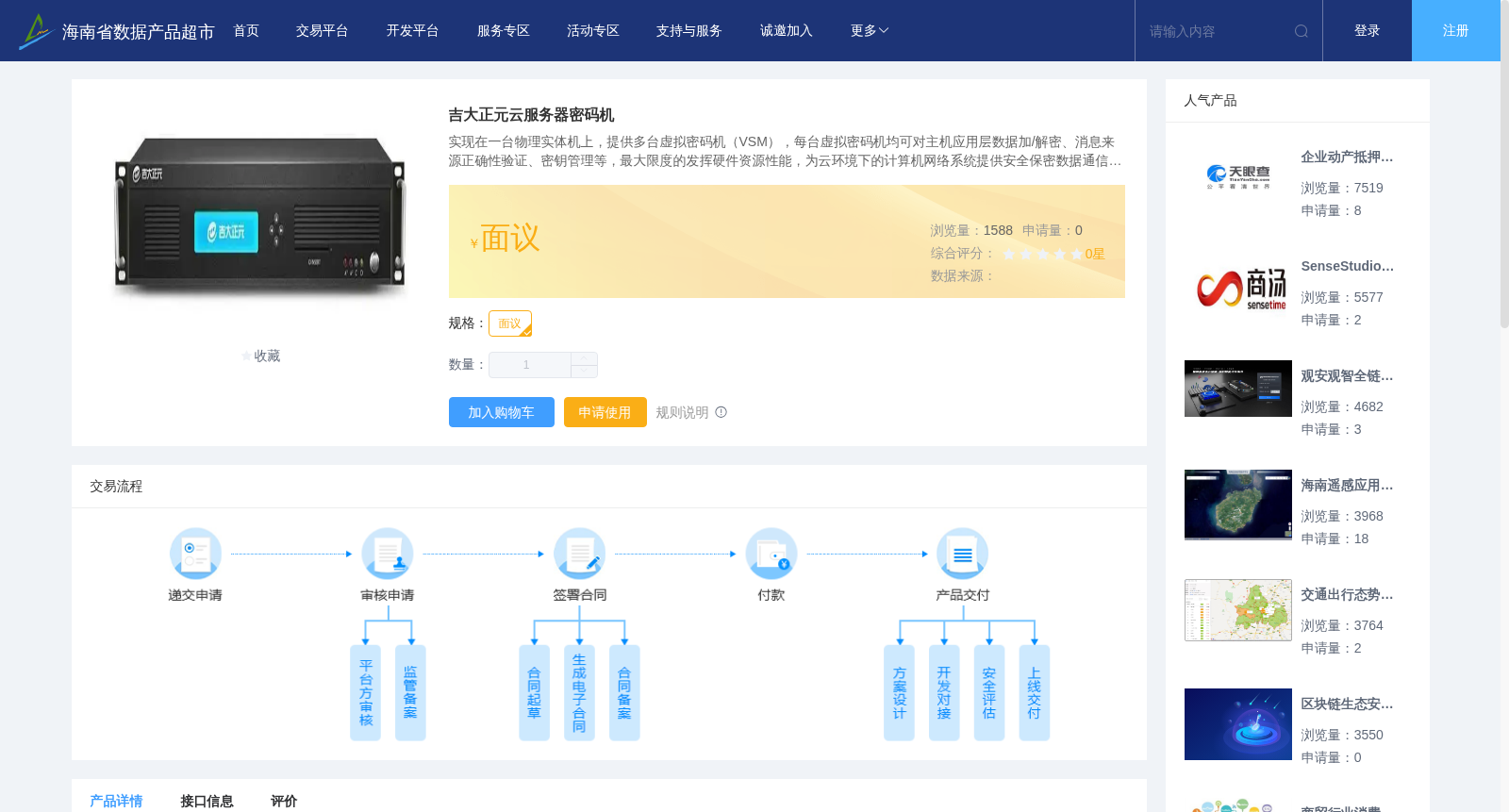Increase quantity with the up arrow

tap(584, 359)
